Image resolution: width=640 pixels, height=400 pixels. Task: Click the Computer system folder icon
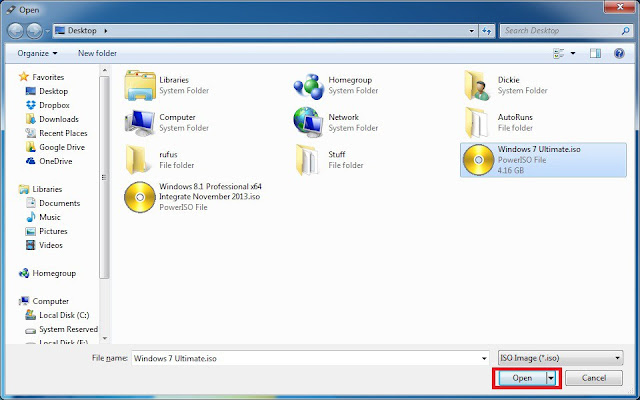point(140,122)
